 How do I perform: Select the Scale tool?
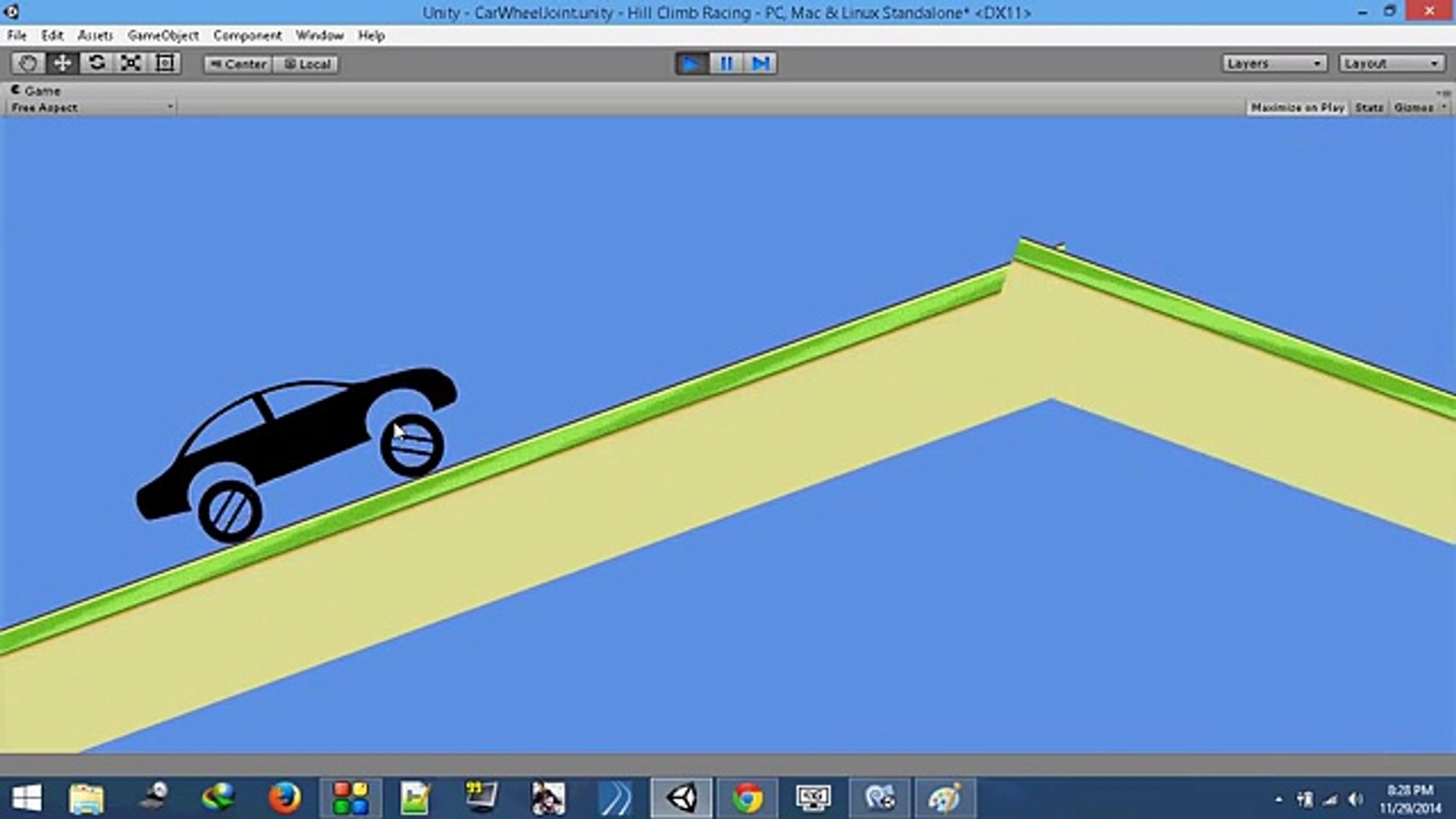[130, 64]
